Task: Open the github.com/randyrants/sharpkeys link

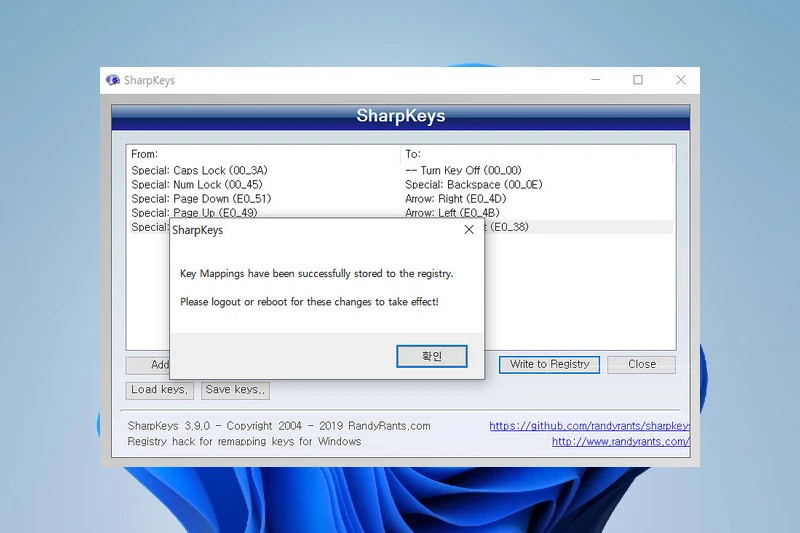Action: (589, 426)
